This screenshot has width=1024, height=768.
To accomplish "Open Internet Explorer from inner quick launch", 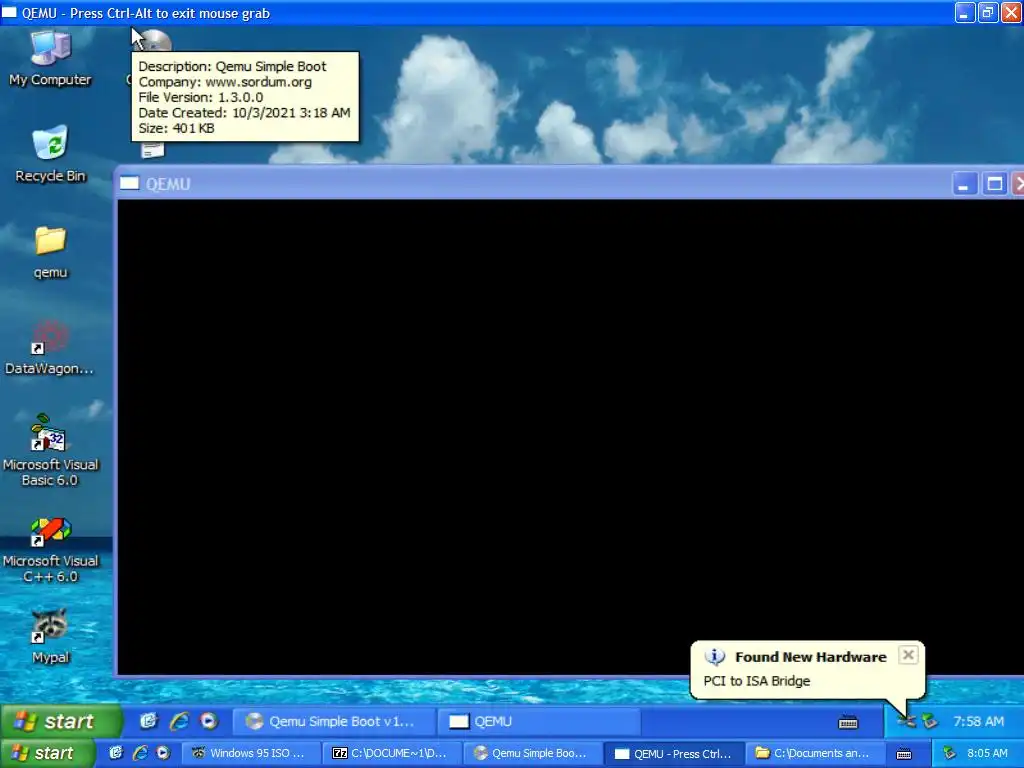I will (179, 721).
